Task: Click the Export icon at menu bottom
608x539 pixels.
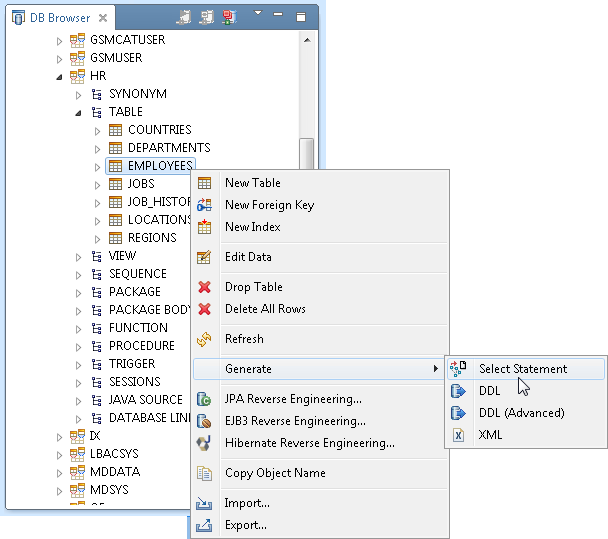Action: point(205,525)
